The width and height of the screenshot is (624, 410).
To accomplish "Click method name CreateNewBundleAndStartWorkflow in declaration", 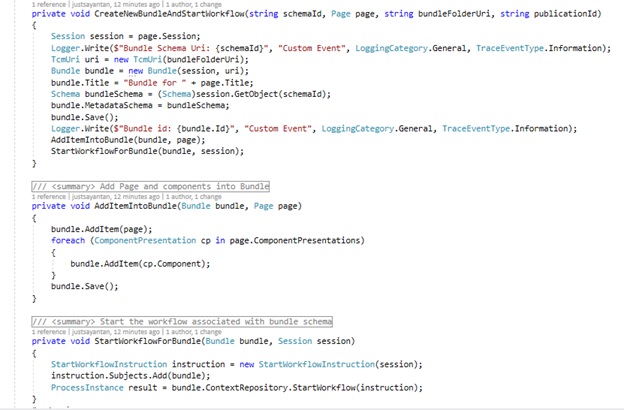I will point(169,14).
